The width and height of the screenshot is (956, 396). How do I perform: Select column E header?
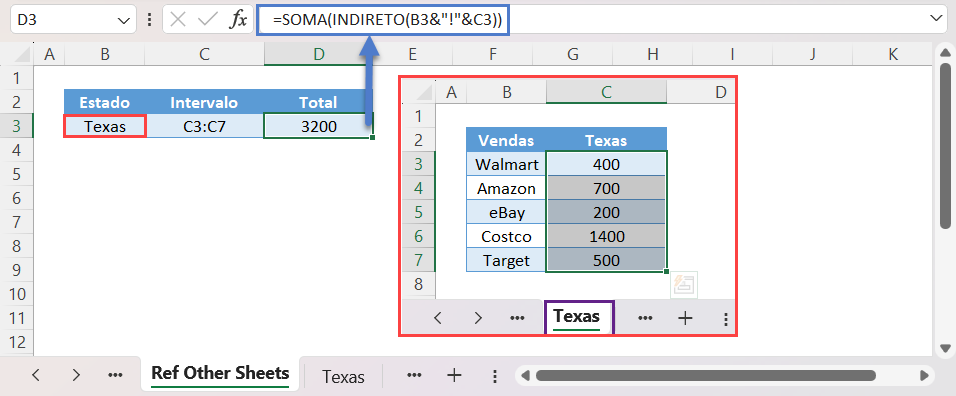pos(413,55)
